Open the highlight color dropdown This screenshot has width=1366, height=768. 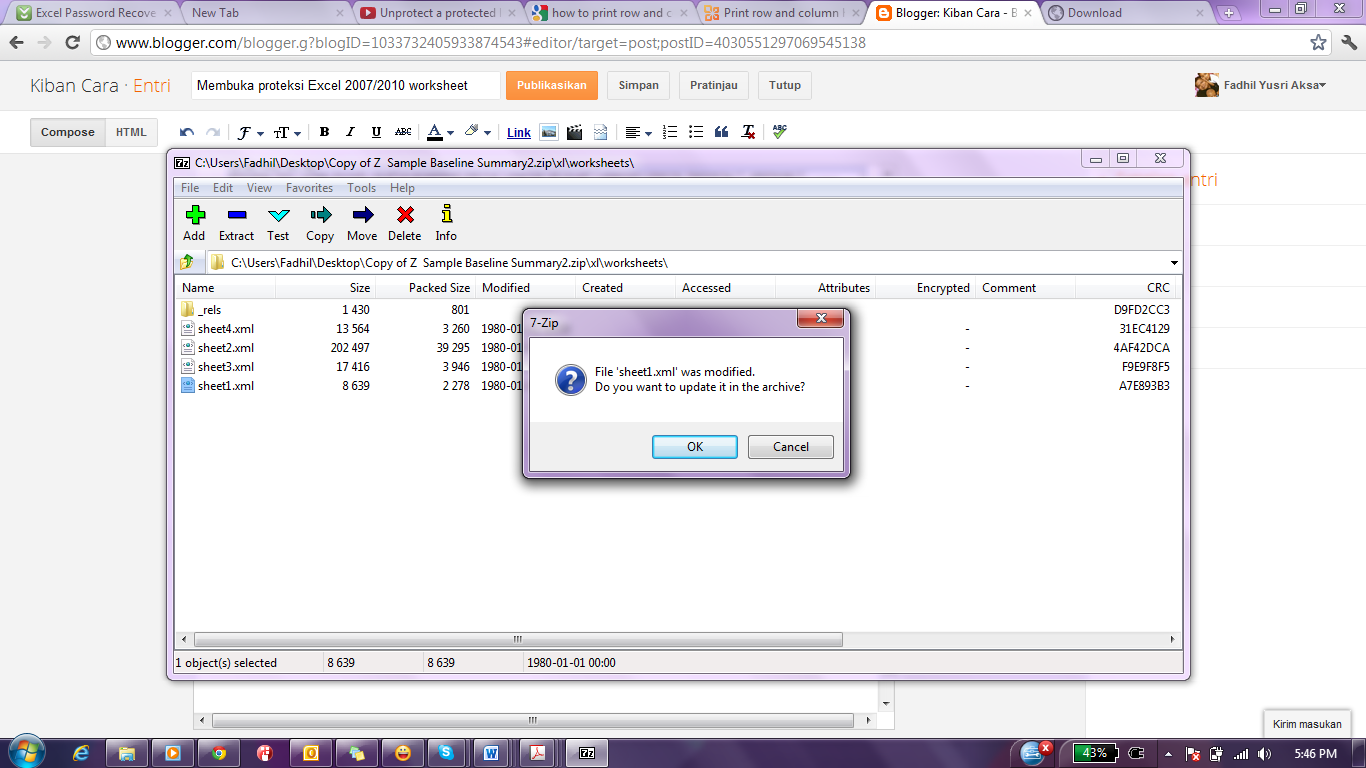[x=477, y=132]
